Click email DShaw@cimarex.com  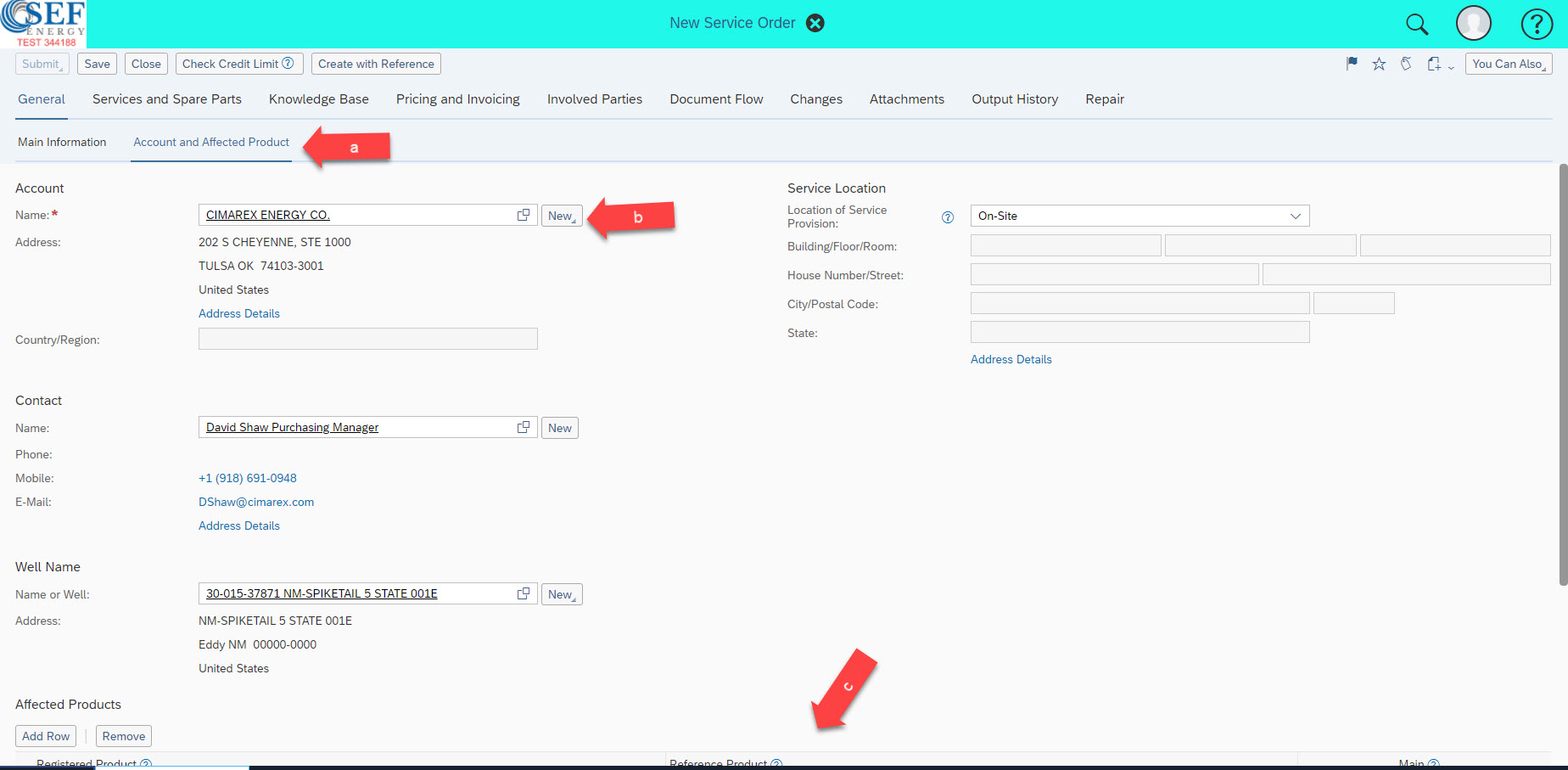[256, 502]
